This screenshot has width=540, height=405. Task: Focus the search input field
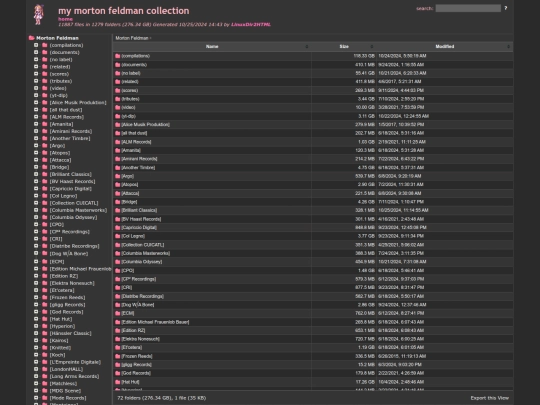pos(468,8)
